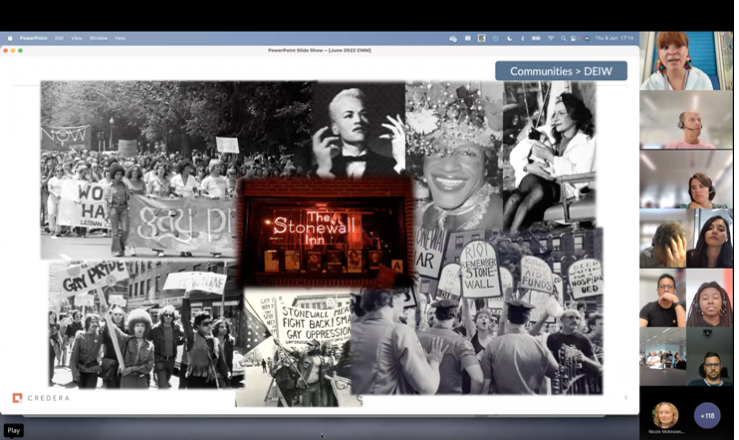The width and height of the screenshot is (739, 440).
Task: Select the red-haired presenter video tile
Action: click(686, 60)
